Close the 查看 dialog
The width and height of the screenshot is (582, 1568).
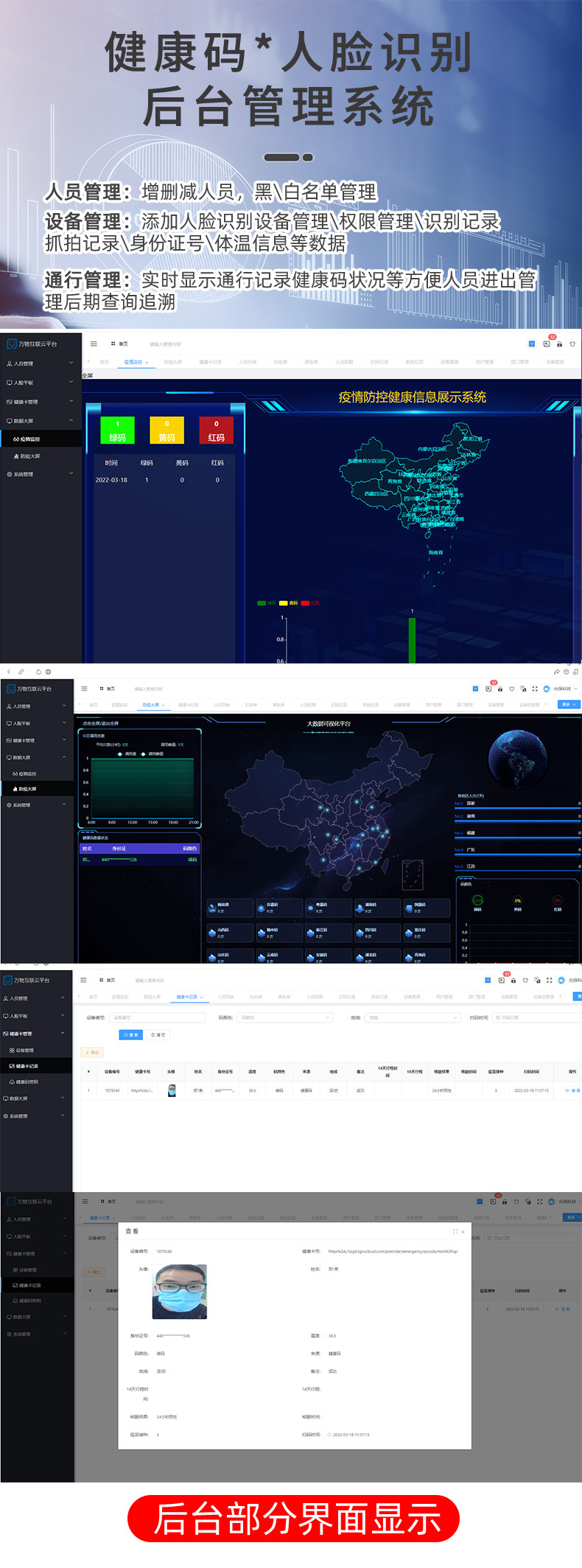click(x=463, y=1231)
